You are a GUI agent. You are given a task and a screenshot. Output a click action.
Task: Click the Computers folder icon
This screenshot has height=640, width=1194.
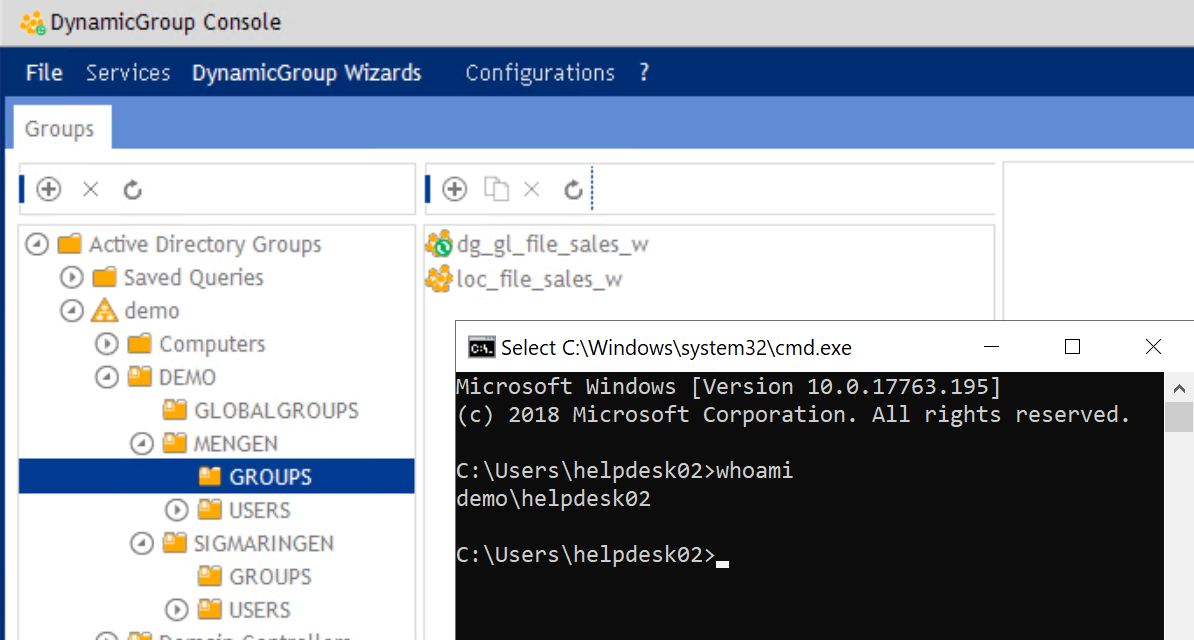point(139,344)
